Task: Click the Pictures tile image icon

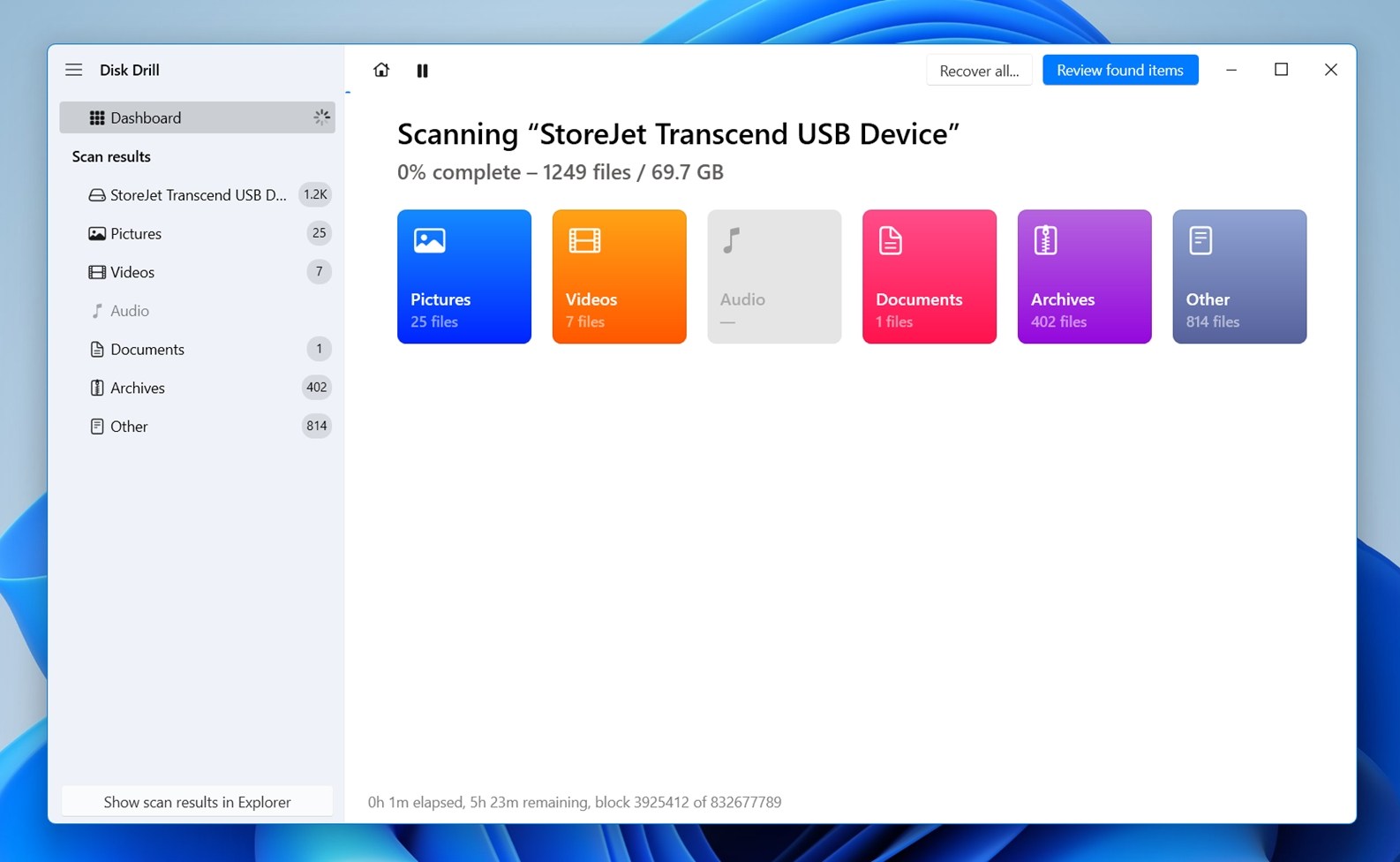Action: 430,240
